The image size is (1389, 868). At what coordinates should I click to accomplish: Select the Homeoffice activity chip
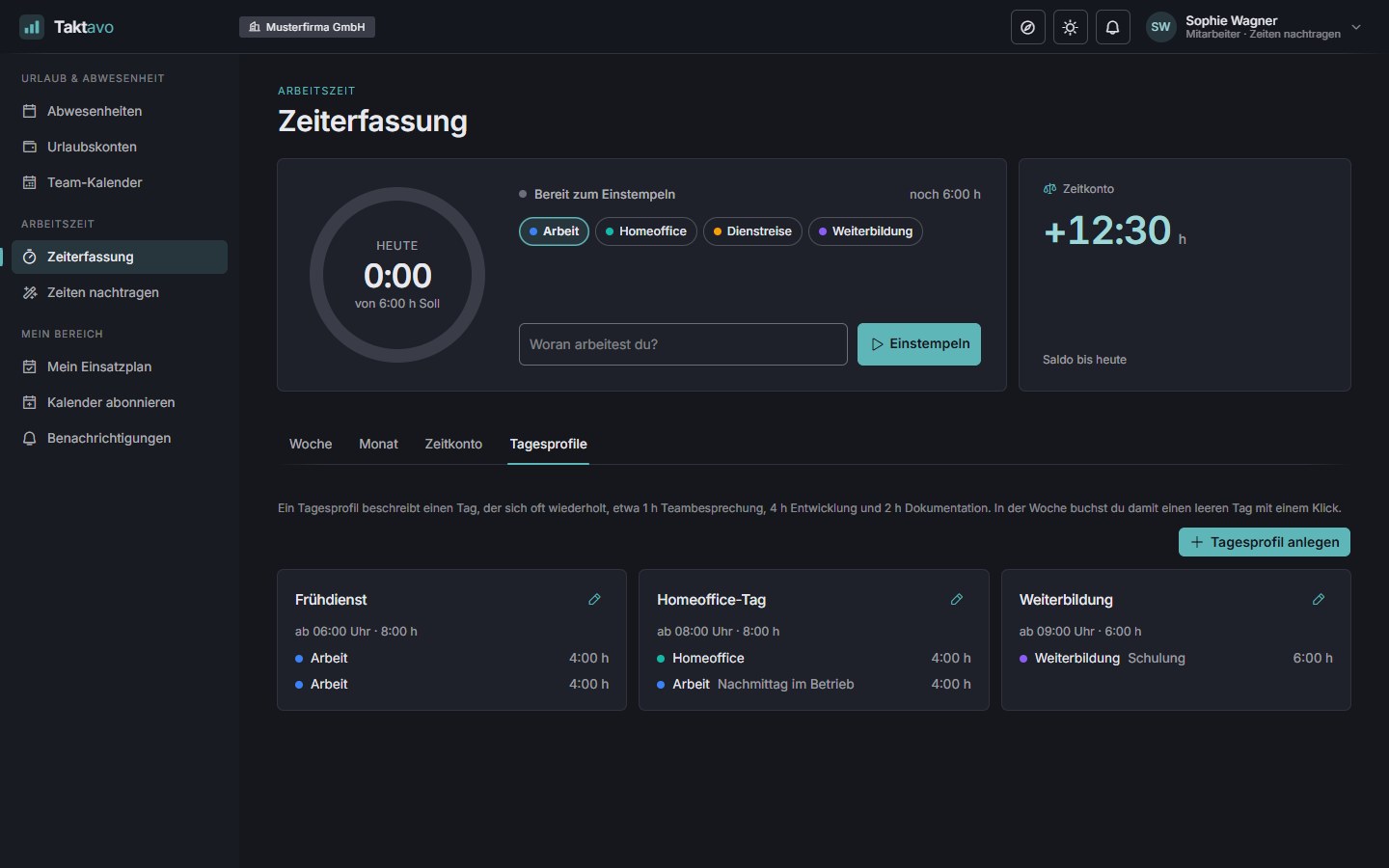646,231
